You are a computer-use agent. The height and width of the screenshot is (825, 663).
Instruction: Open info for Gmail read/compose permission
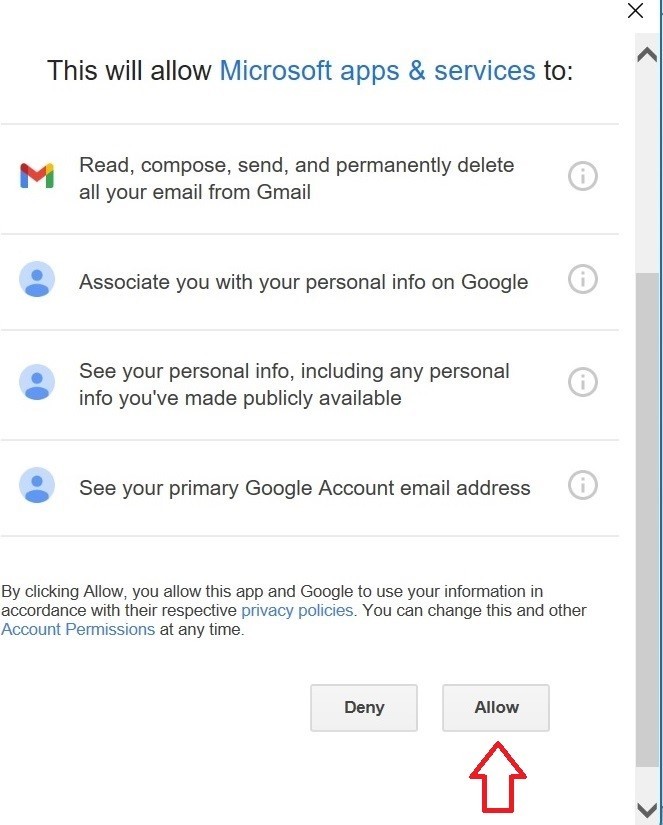tap(582, 176)
